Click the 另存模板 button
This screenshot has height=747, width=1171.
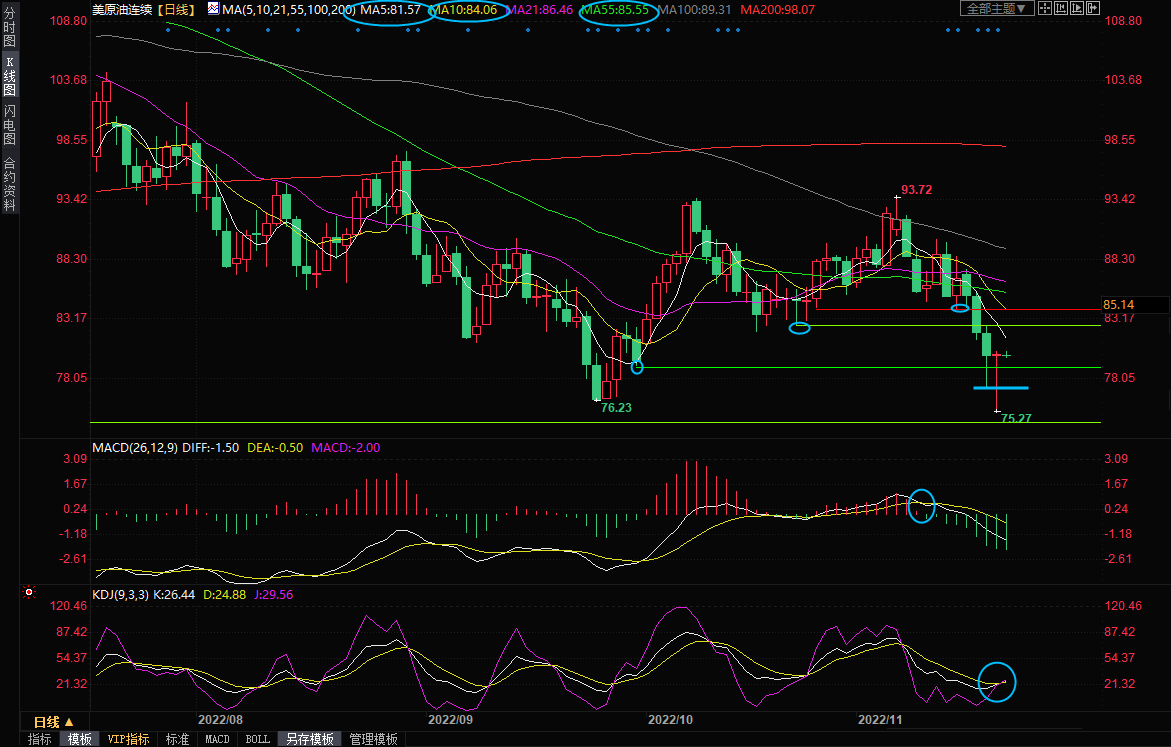(x=309, y=740)
